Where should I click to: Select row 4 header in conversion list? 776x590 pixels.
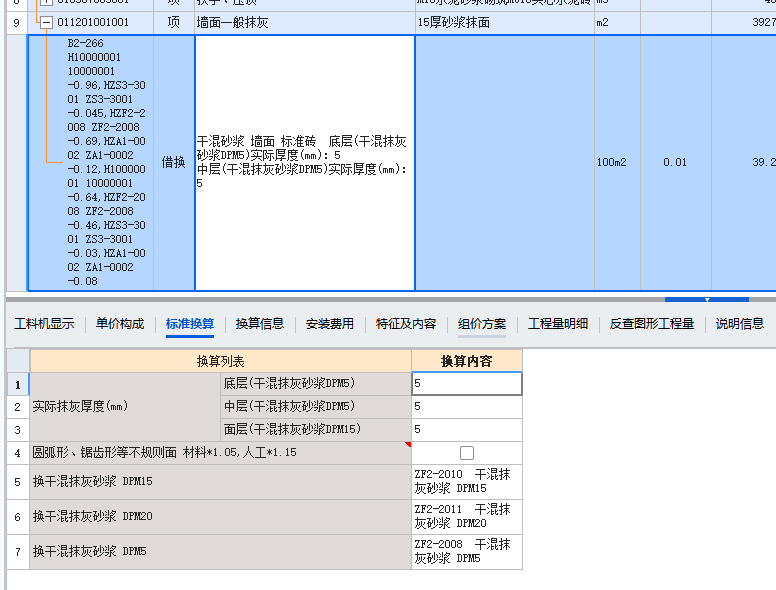click(x=18, y=453)
